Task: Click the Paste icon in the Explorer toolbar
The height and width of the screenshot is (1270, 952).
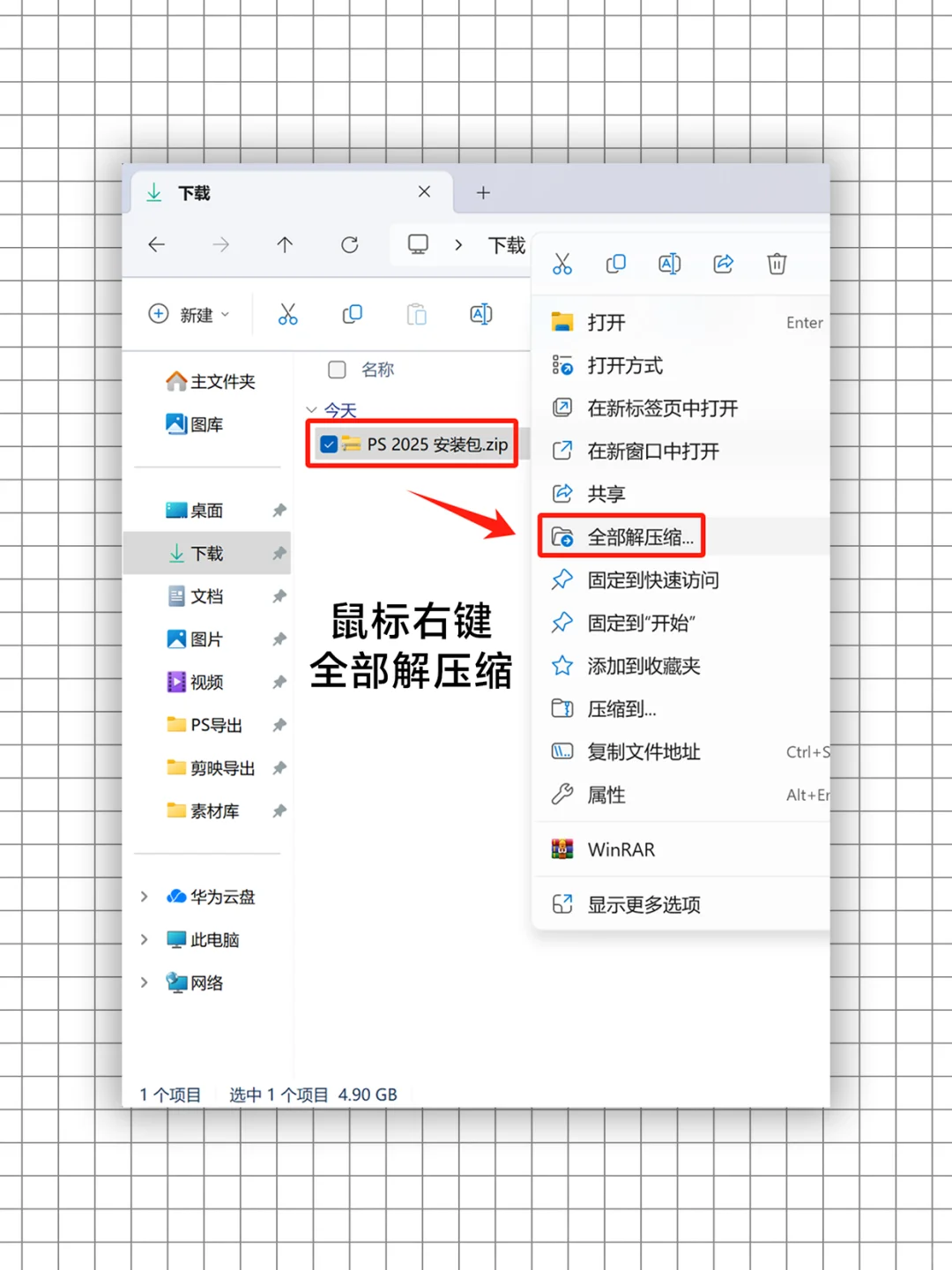Action: coord(416,314)
